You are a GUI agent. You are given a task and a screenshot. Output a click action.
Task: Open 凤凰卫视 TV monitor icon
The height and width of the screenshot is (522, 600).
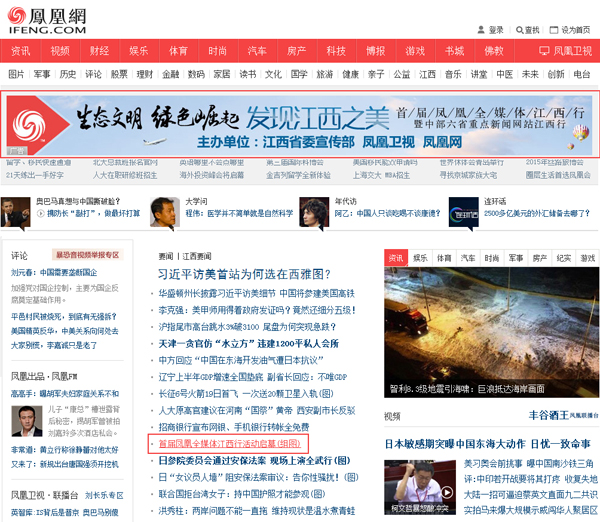pos(544,51)
